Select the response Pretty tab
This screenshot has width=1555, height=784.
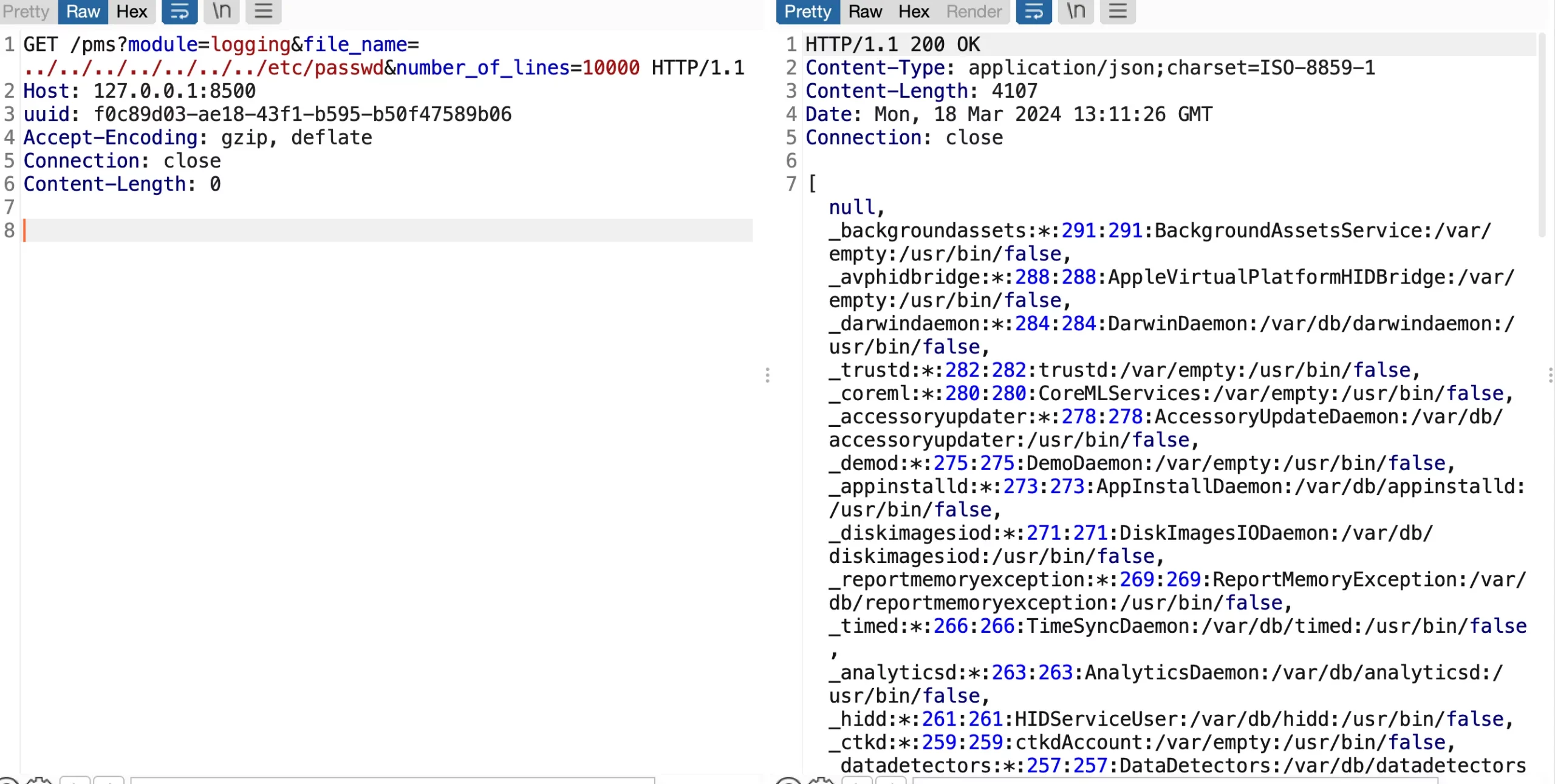(808, 12)
